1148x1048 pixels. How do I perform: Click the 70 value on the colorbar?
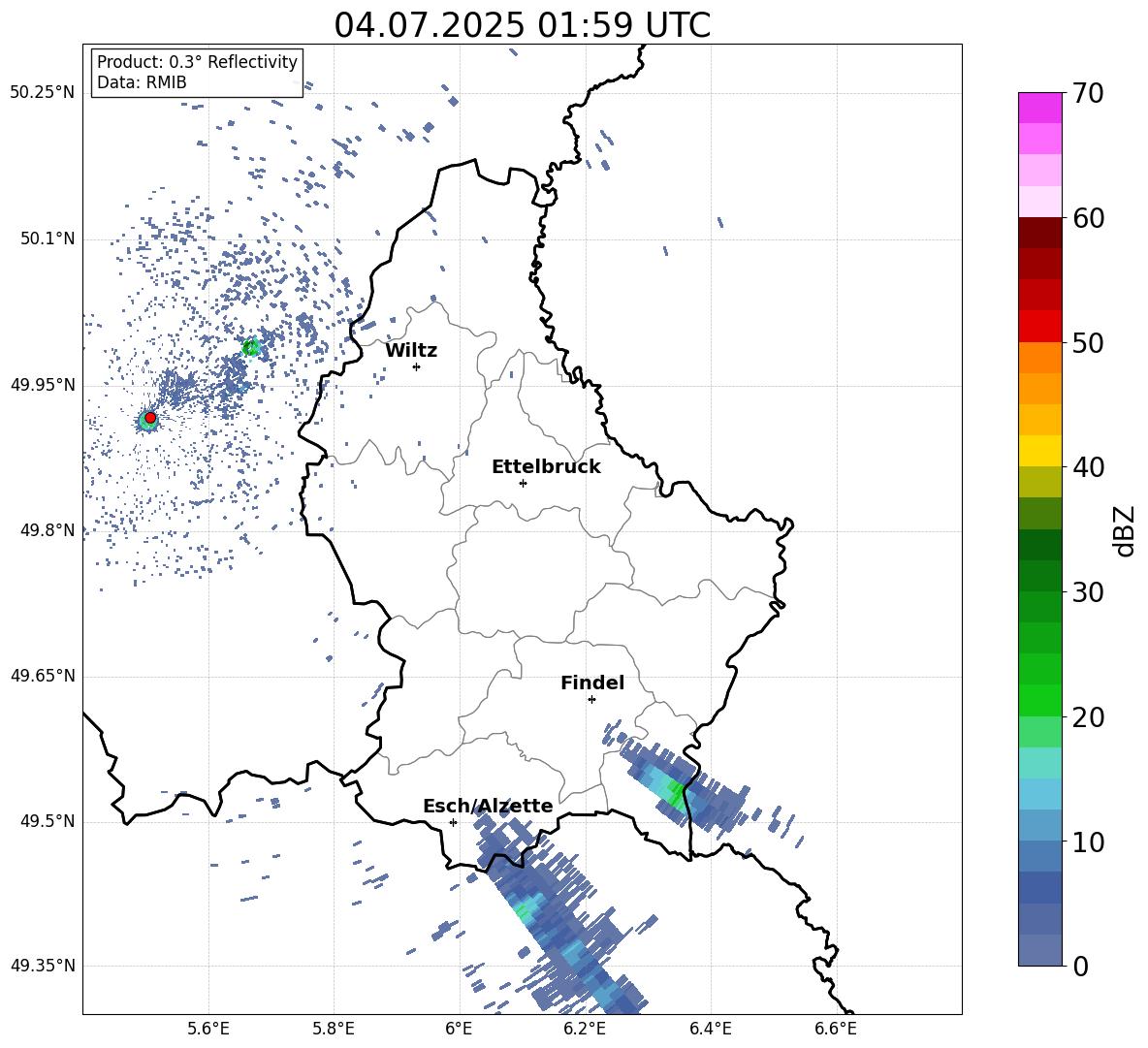pyautogui.click(x=1087, y=94)
